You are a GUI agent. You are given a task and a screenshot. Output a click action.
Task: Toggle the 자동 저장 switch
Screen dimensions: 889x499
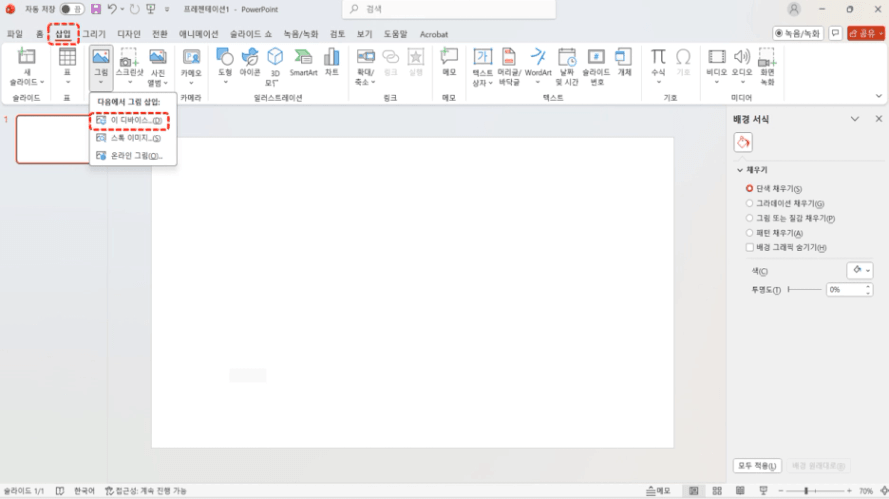[72, 9]
